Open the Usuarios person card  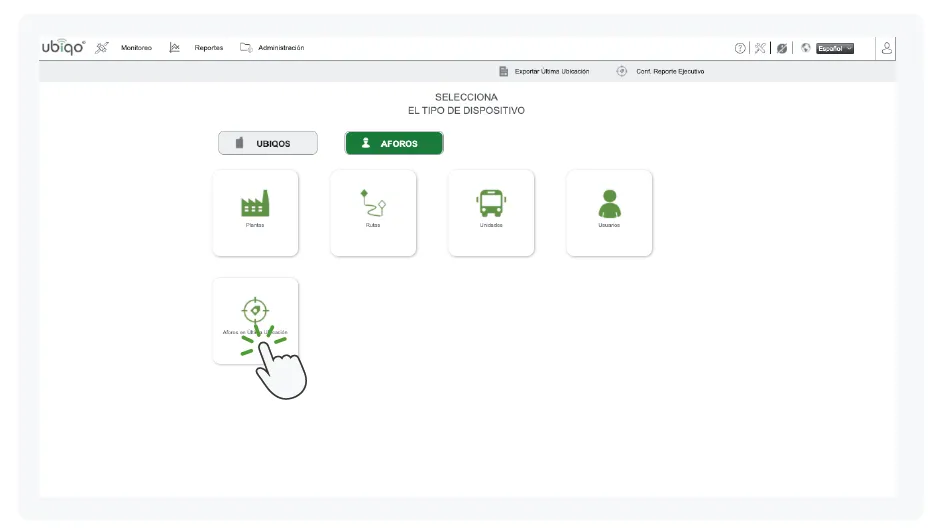(x=609, y=213)
